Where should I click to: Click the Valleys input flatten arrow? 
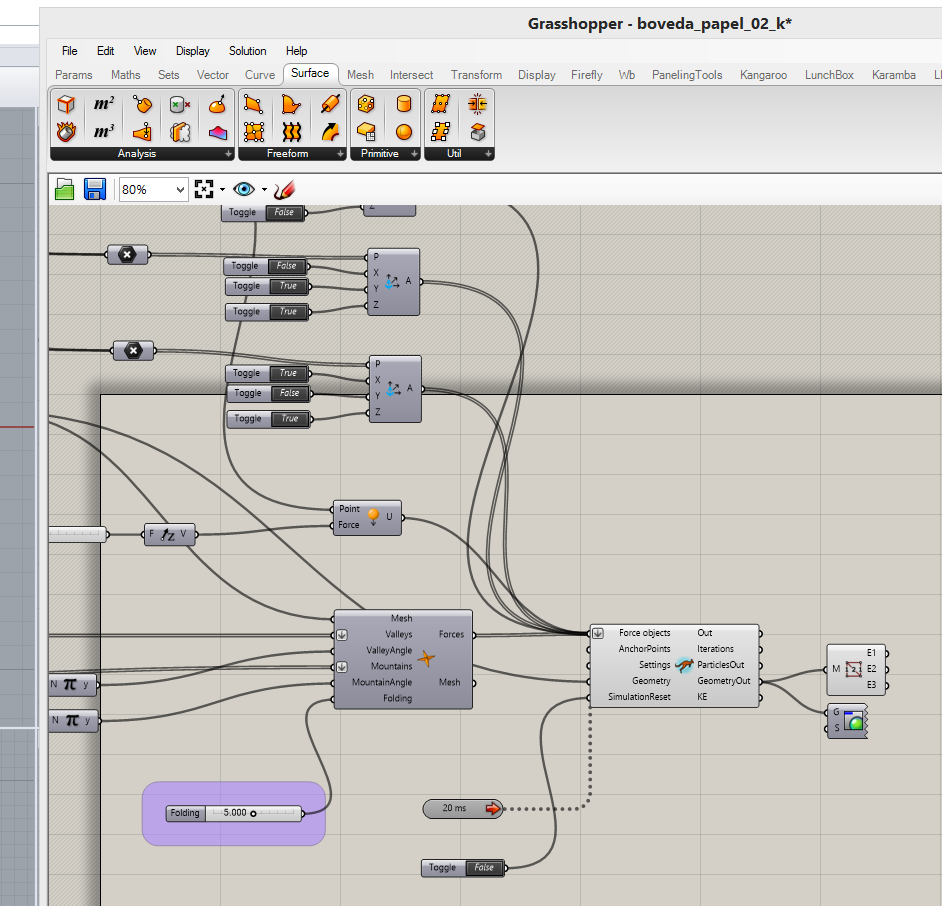point(342,634)
